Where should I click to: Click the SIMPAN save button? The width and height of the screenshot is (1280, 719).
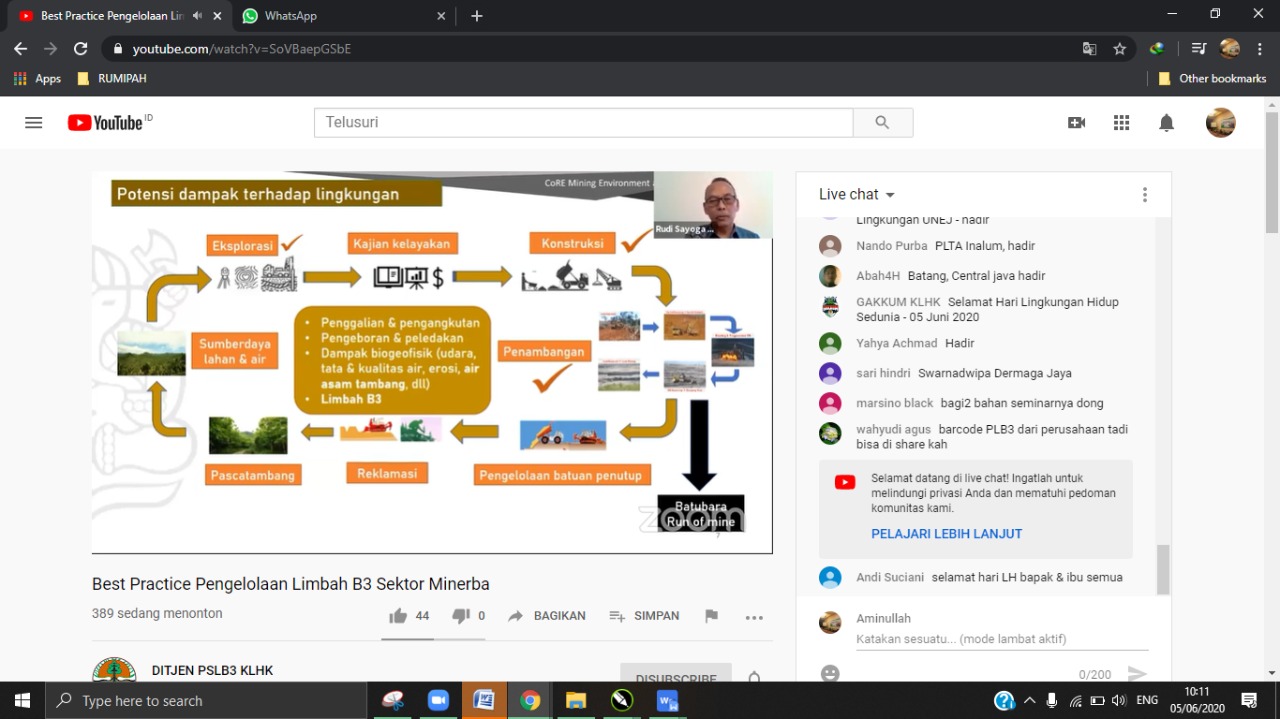tap(644, 616)
